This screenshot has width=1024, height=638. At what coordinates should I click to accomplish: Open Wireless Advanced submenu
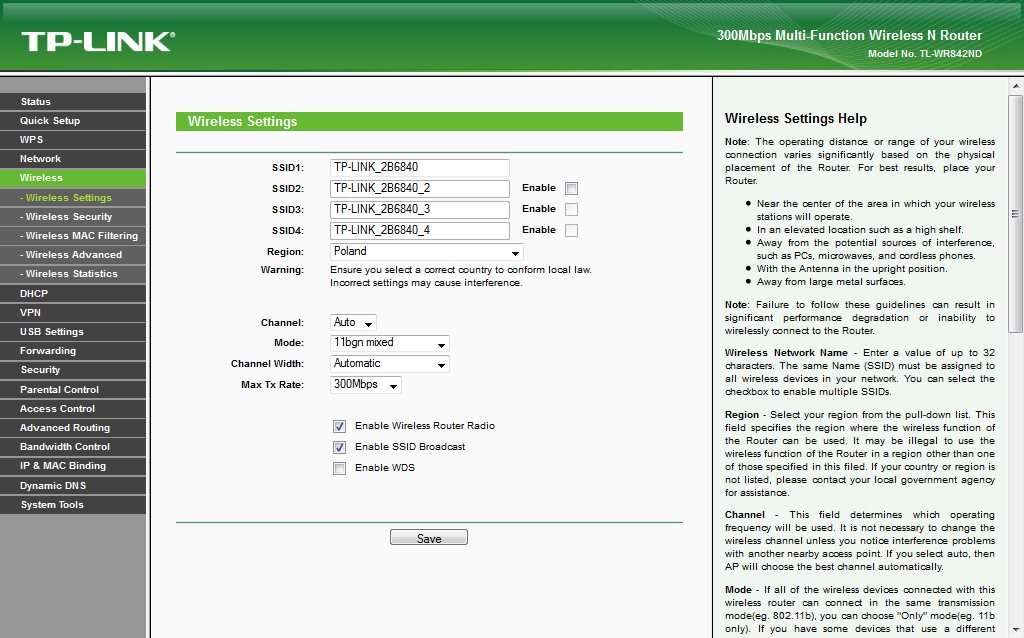72,255
